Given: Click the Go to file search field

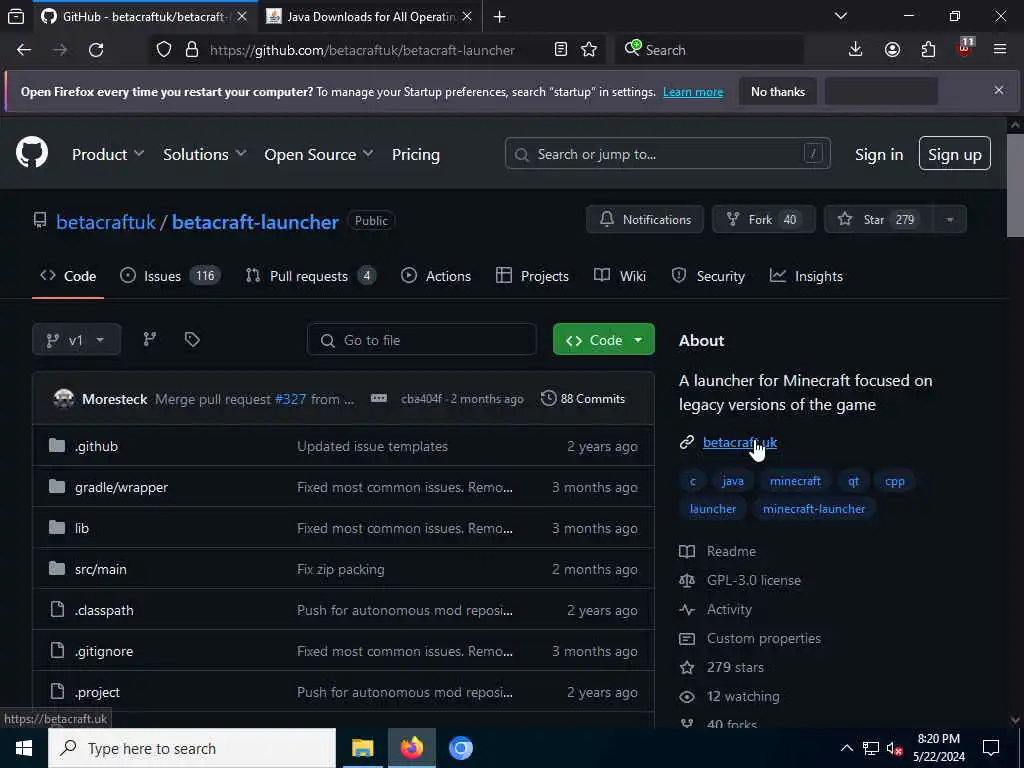Looking at the screenshot, I should pos(422,340).
